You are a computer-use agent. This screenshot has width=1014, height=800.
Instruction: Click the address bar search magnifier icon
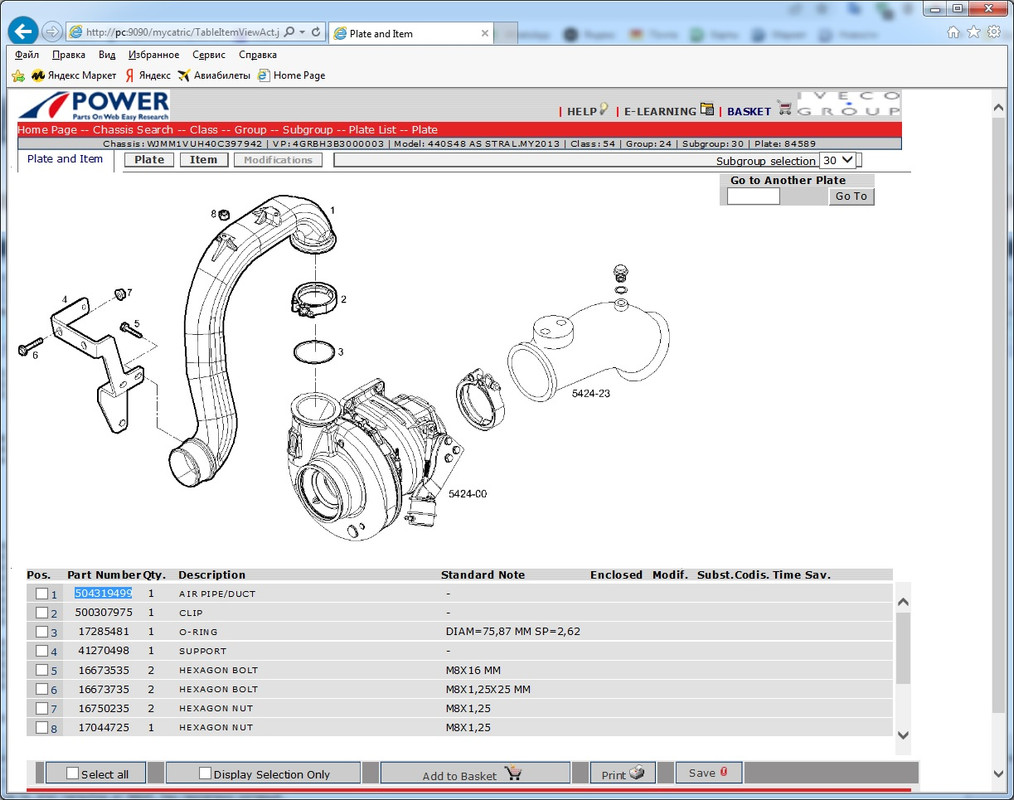(289, 32)
